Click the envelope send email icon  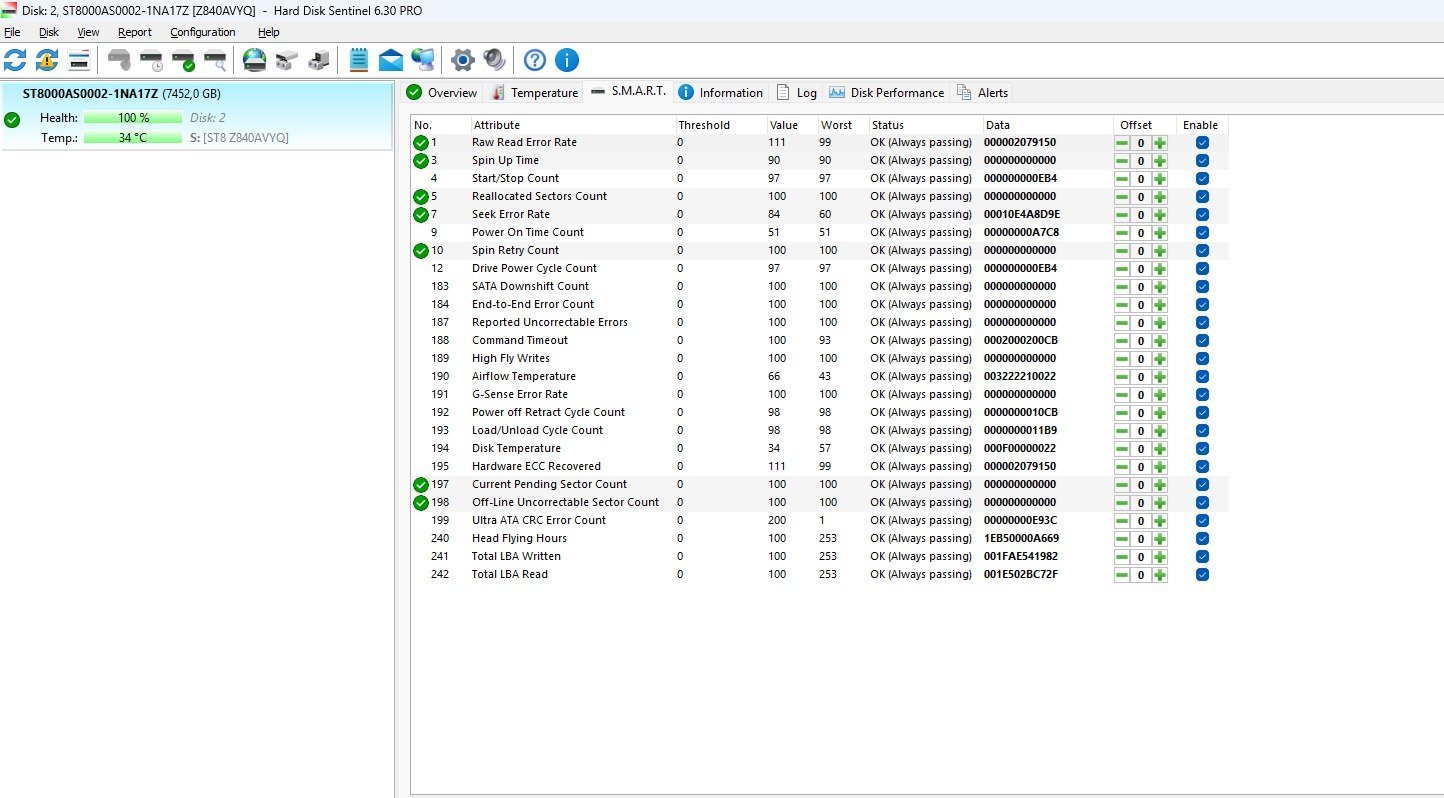pyautogui.click(x=390, y=60)
